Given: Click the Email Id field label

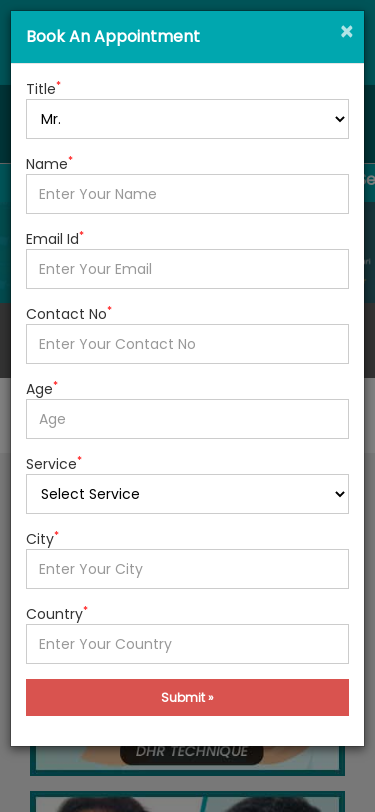Looking at the screenshot, I should point(52,239).
